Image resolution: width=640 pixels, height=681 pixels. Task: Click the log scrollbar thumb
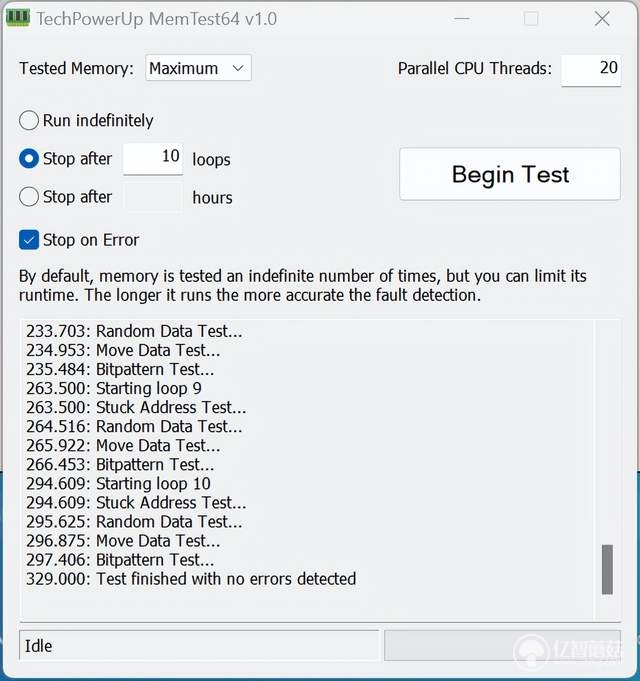tap(607, 569)
